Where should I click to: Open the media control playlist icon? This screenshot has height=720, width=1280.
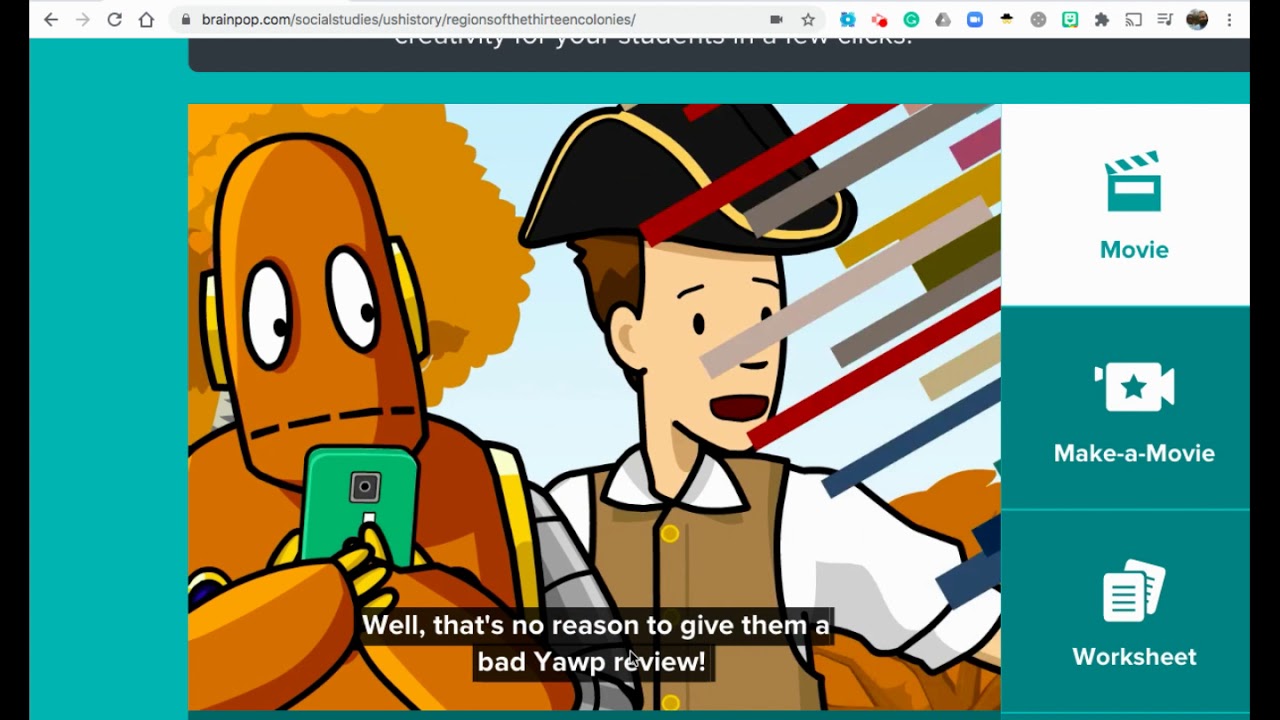(x=1165, y=19)
